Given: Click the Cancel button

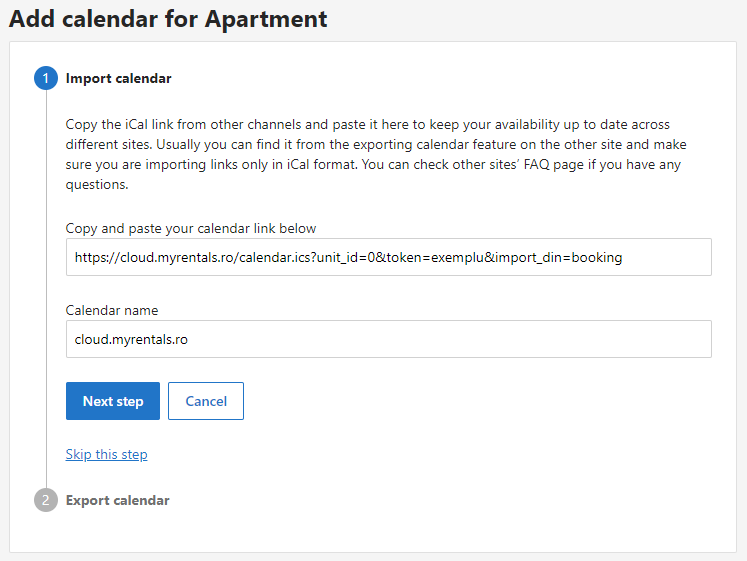Looking at the screenshot, I should pyautogui.click(x=206, y=401).
